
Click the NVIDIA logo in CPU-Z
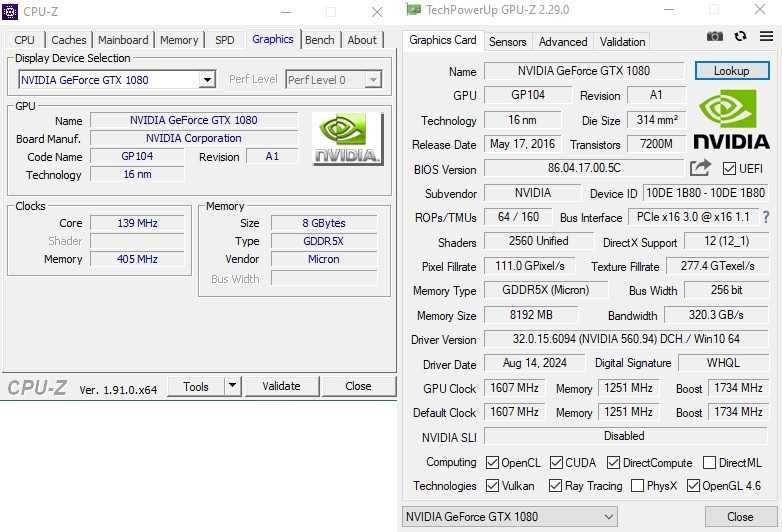(348, 139)
